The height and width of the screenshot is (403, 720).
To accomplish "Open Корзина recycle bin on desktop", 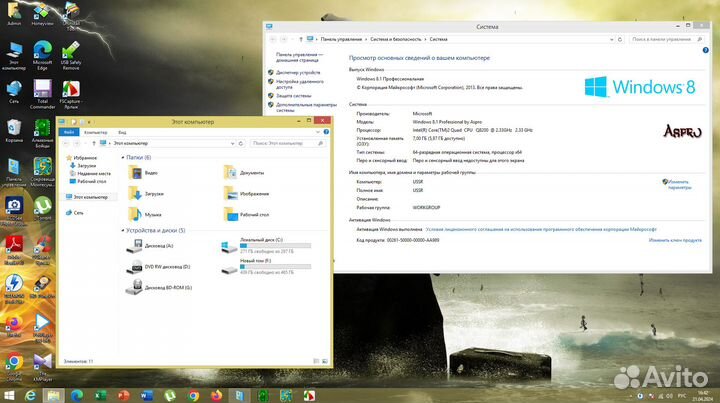I will coord(14,130).
